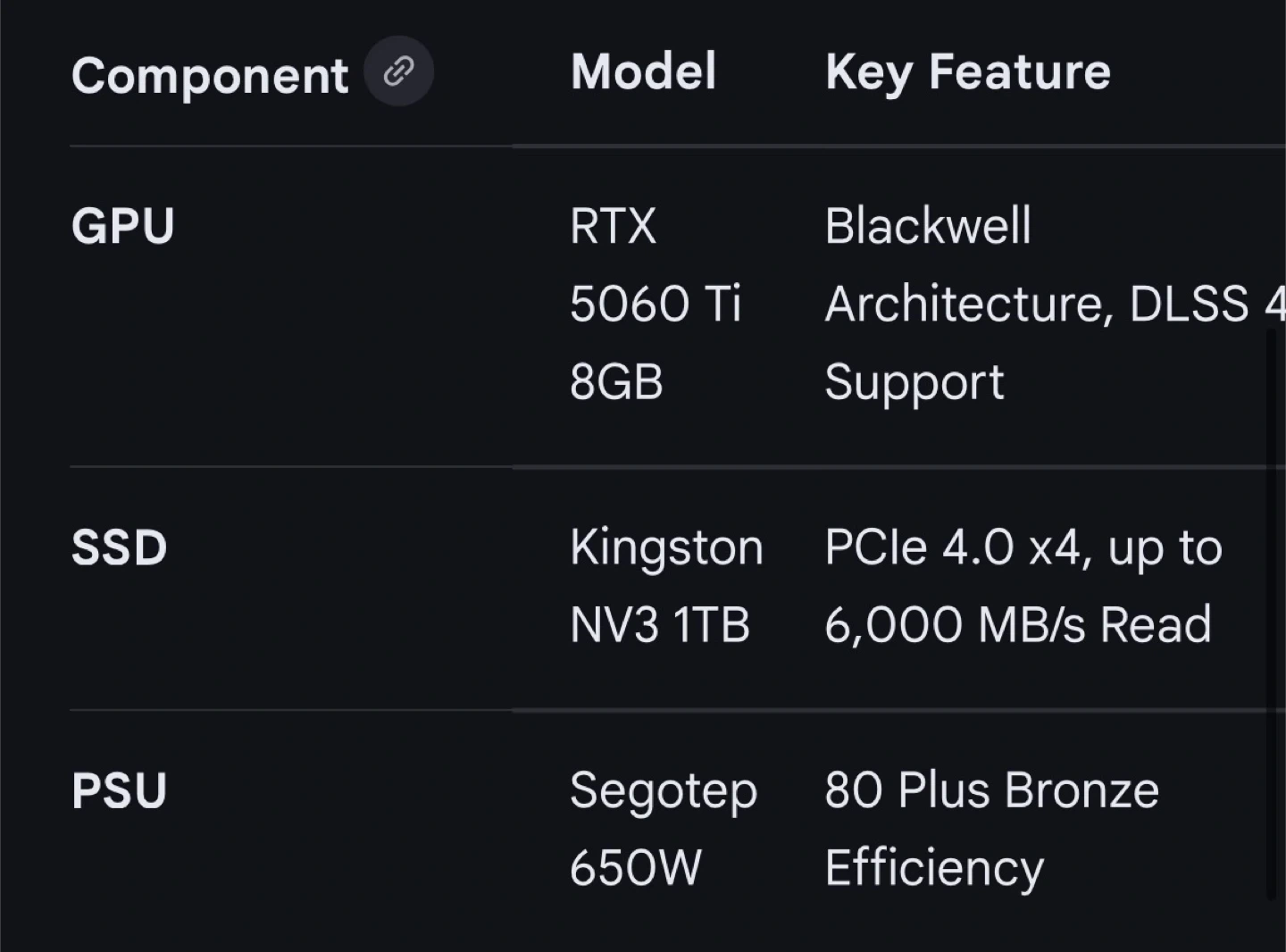Click the vertical scrollbar on right edge
The image size is (1286, 952).
point(1271,614)
